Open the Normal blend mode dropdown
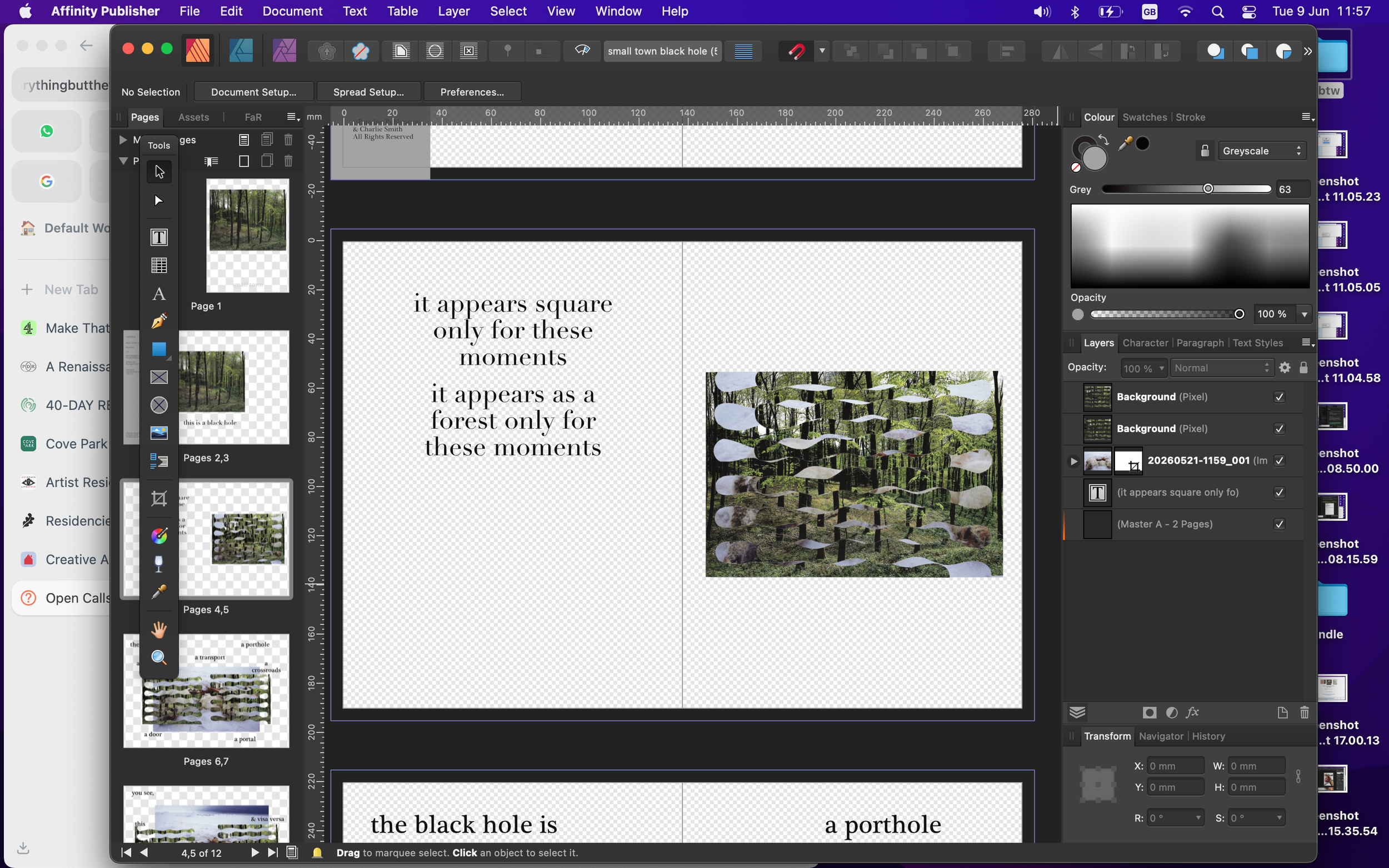Image resolution: width=1389 pixels, height=868 pixels. (x=1221, y=368)
